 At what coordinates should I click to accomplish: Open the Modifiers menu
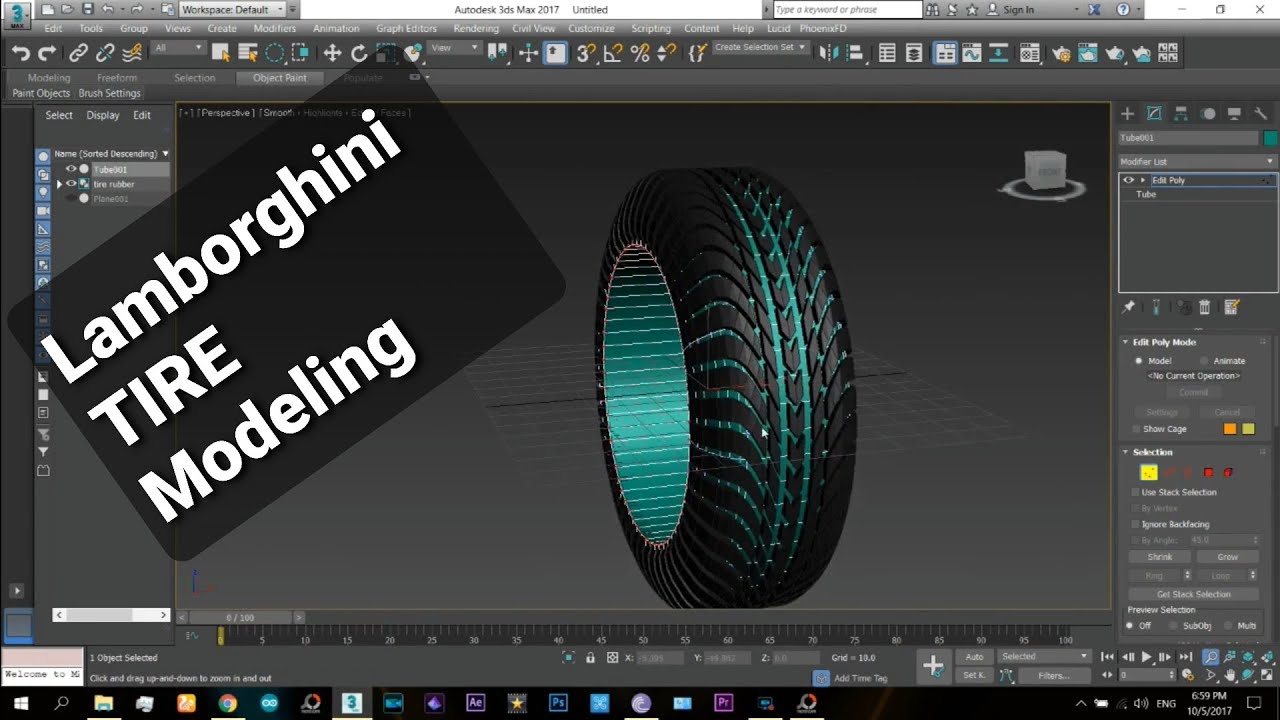274,28
